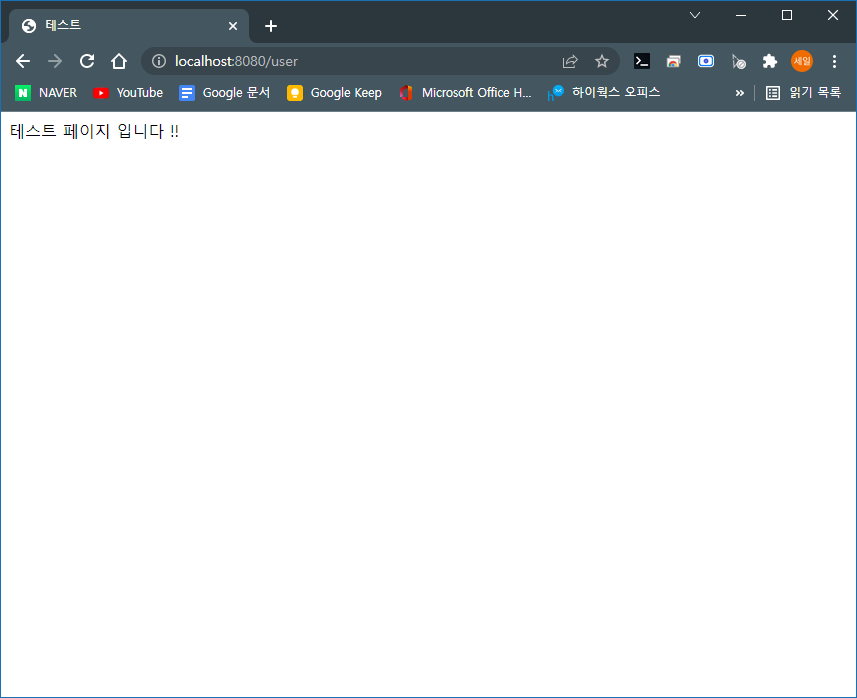Open the orange profile avatar
Screen dimensions: 857x698
click(802, 61)
